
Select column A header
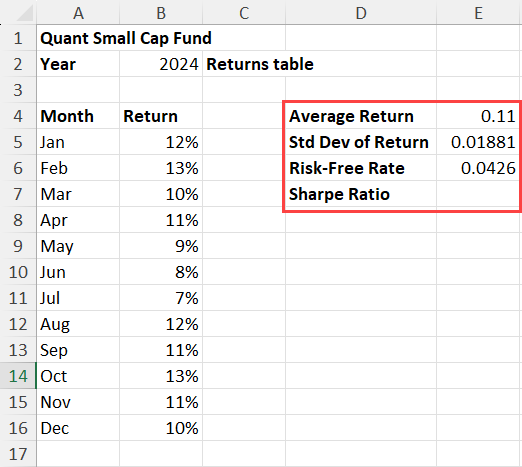click(78, 13)
